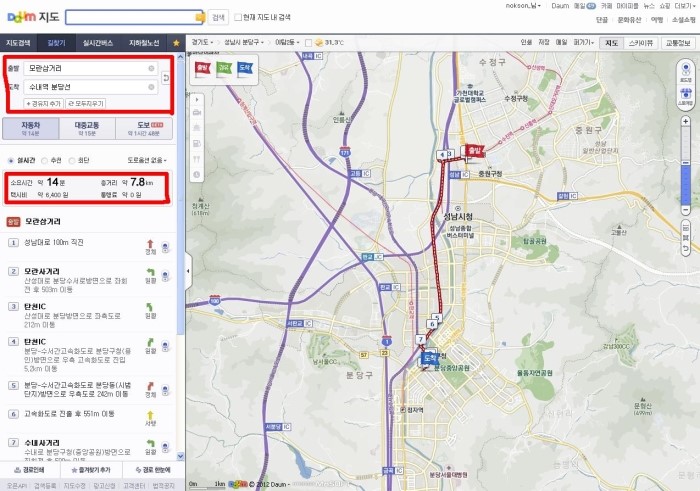
Task: Click the search box keyboard icon
Action: point(200,17)
